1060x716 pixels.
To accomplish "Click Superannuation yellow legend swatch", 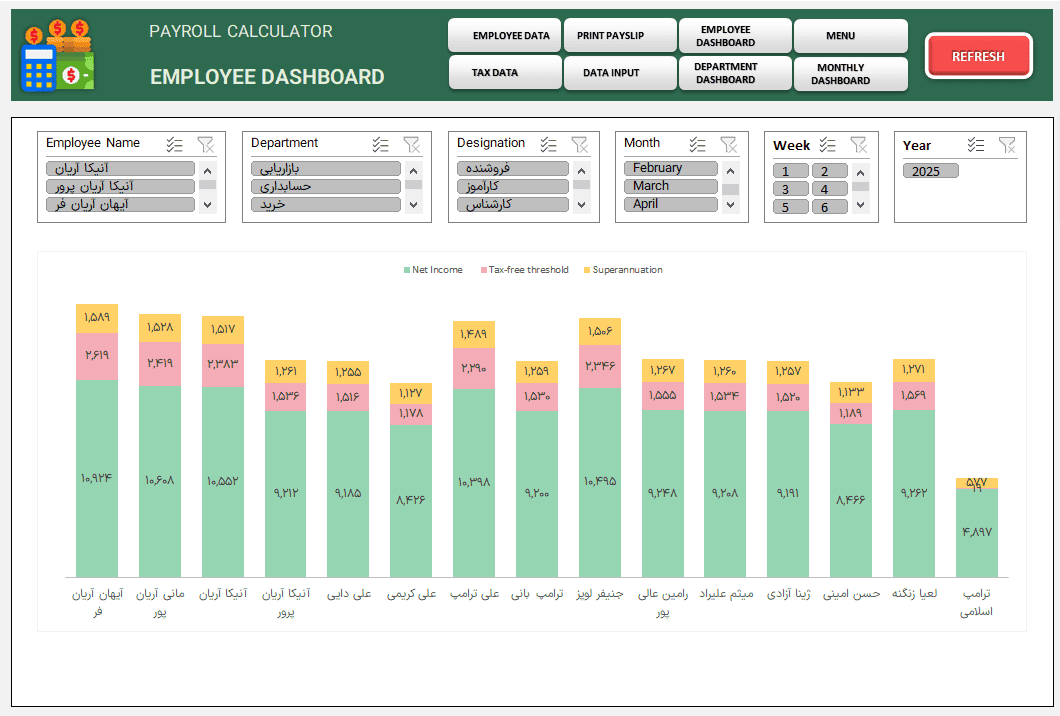I will [x=587, y=270].
